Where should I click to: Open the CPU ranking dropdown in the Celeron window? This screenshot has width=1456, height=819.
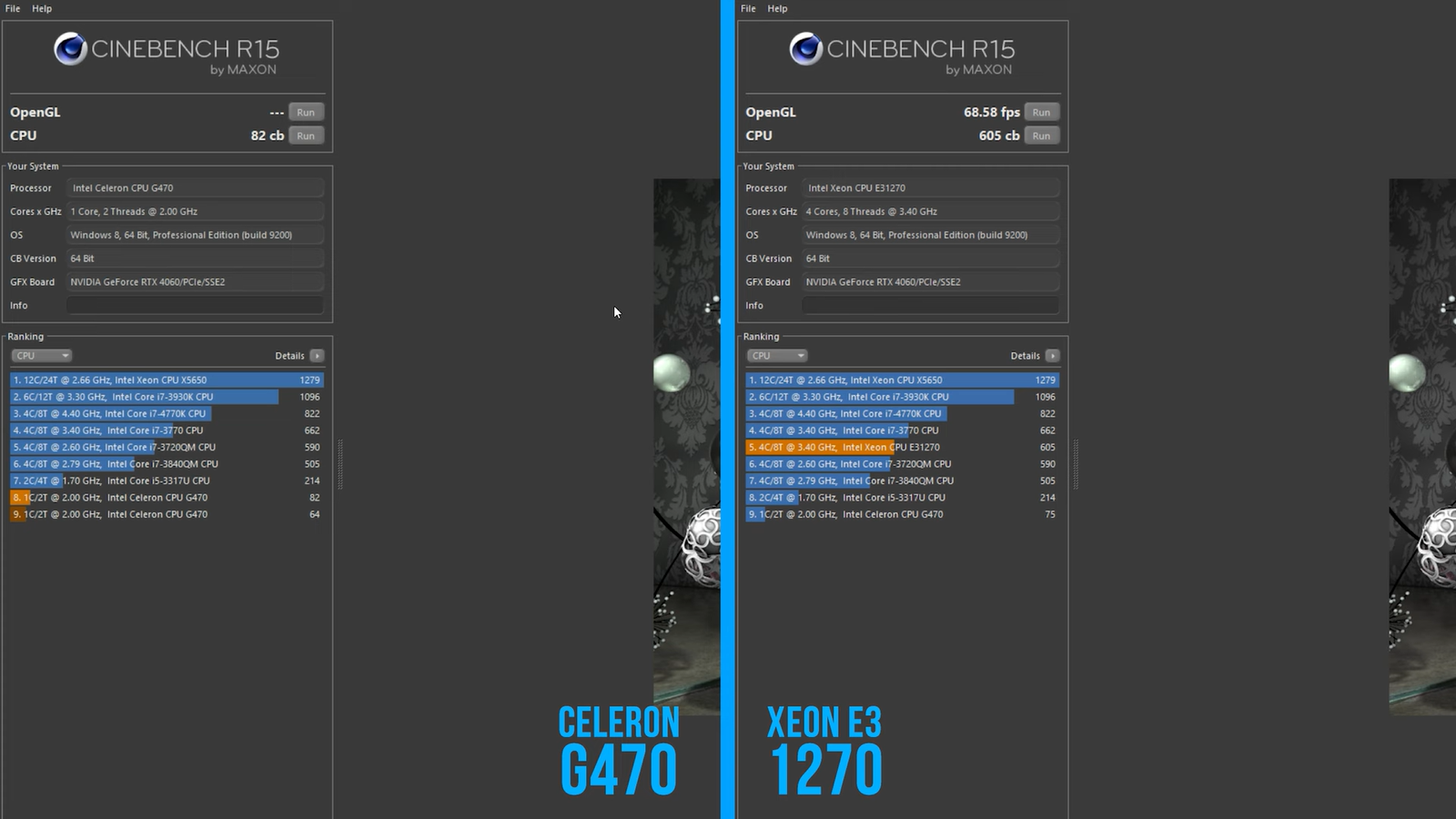coord(41,356)
